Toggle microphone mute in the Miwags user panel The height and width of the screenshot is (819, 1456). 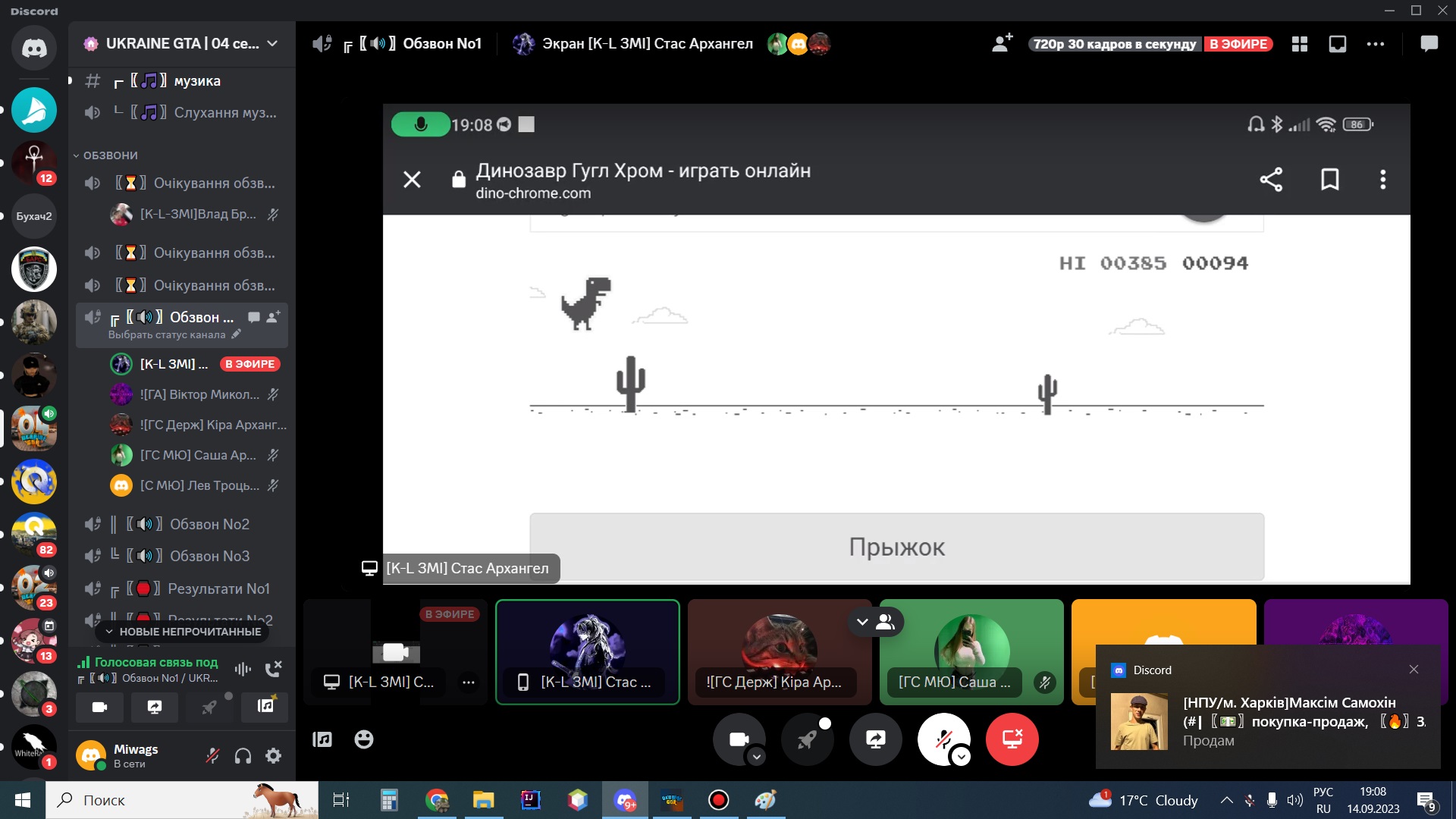[213, 755]
